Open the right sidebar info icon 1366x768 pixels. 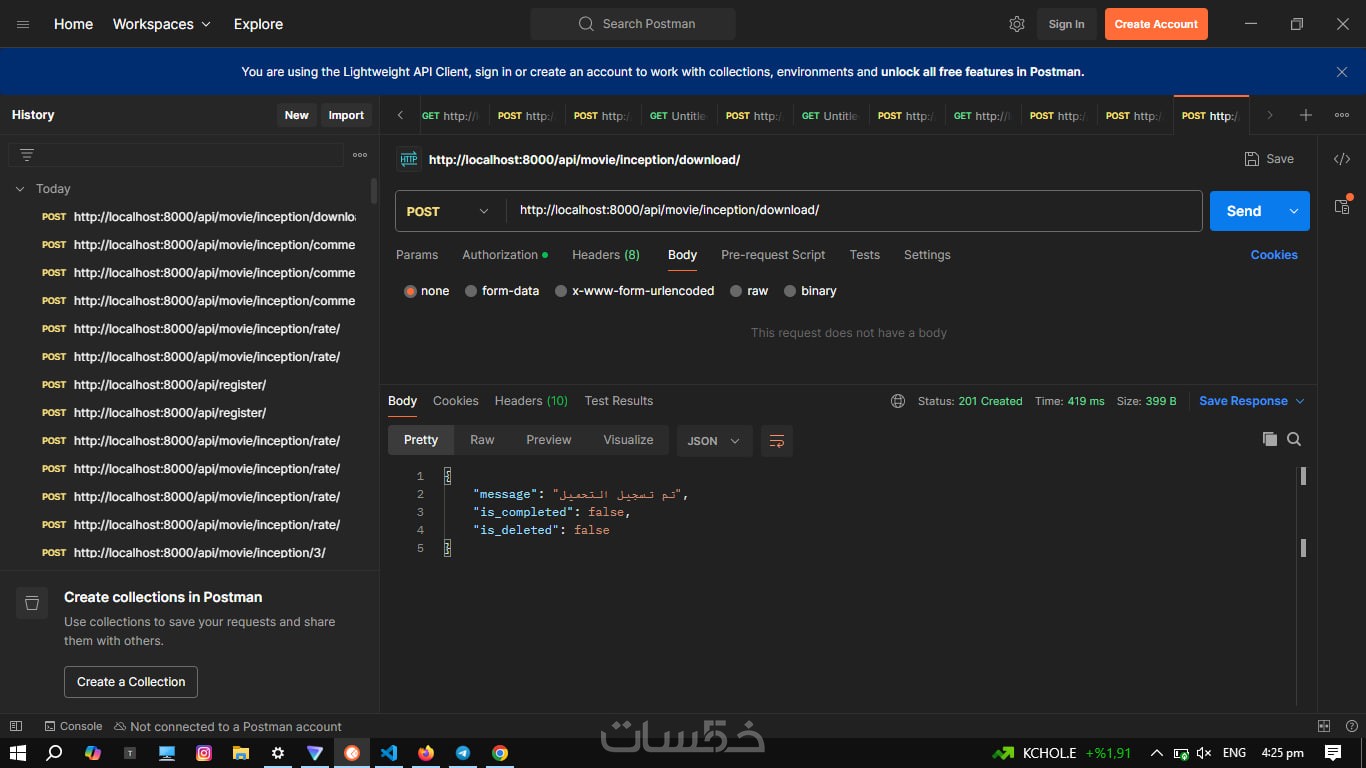tap(1342, 206)
